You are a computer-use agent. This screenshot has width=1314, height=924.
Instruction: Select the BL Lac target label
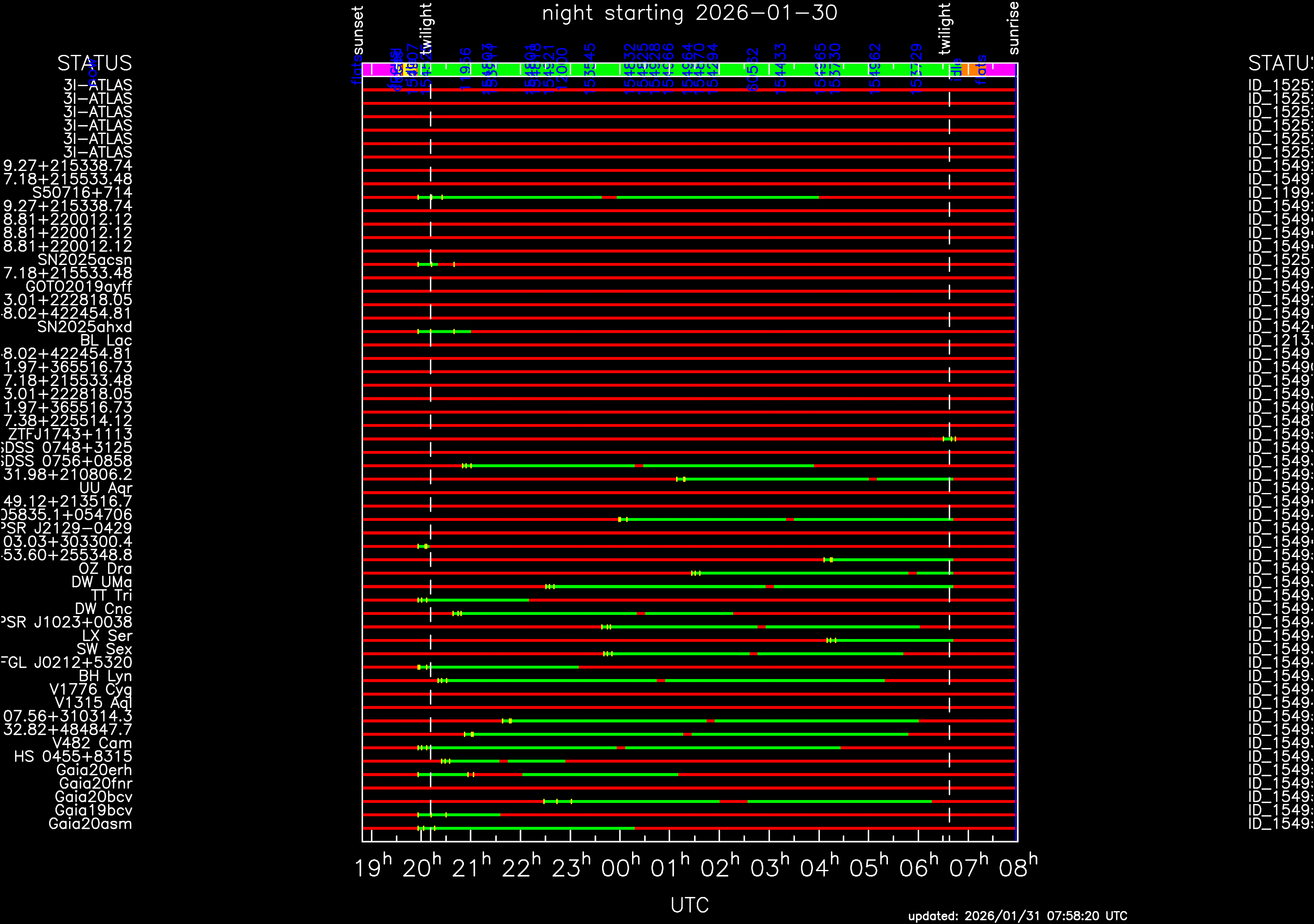[106, 340]
